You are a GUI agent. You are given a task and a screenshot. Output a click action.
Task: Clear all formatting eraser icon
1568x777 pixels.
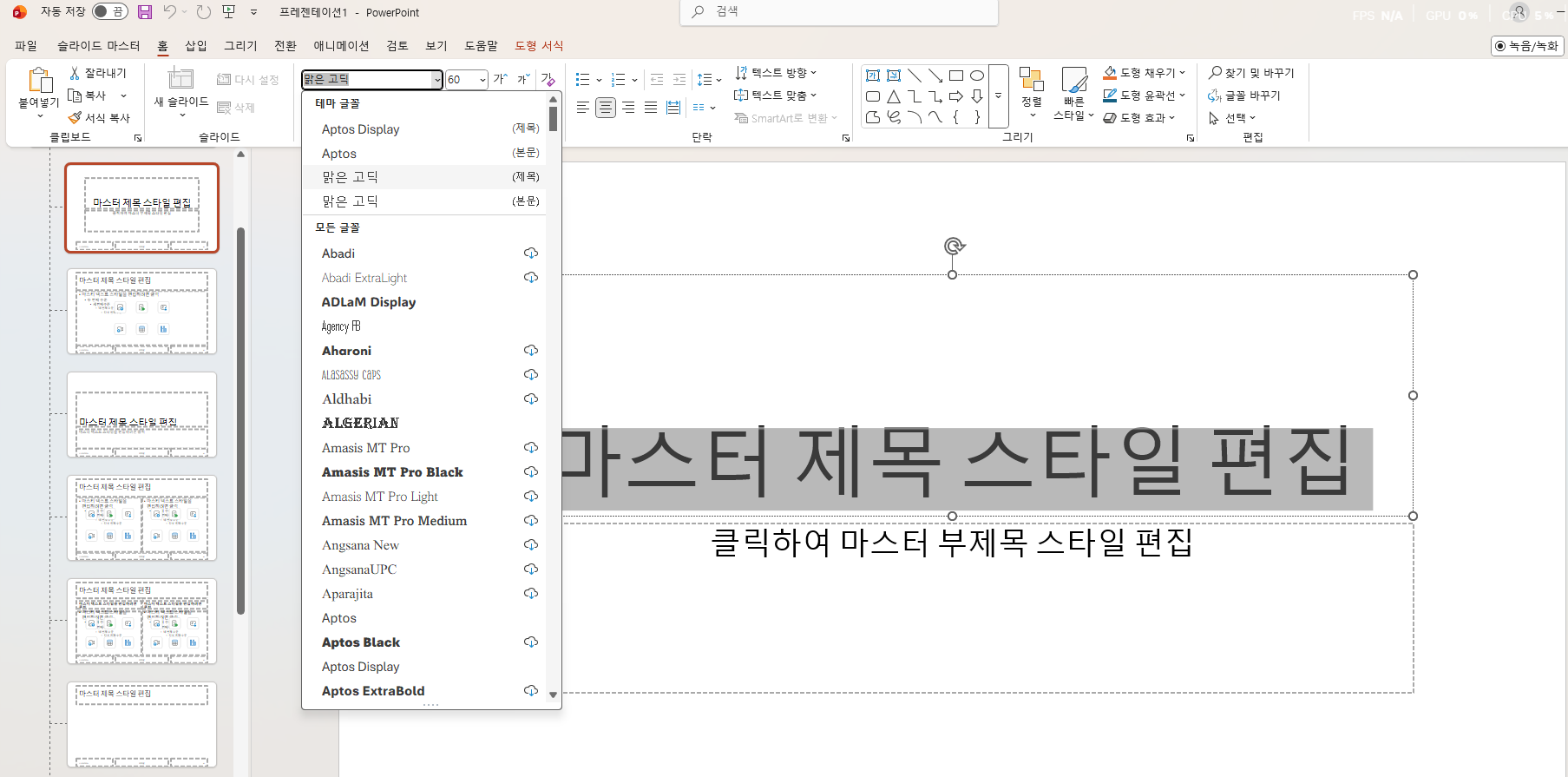[548, 79]
